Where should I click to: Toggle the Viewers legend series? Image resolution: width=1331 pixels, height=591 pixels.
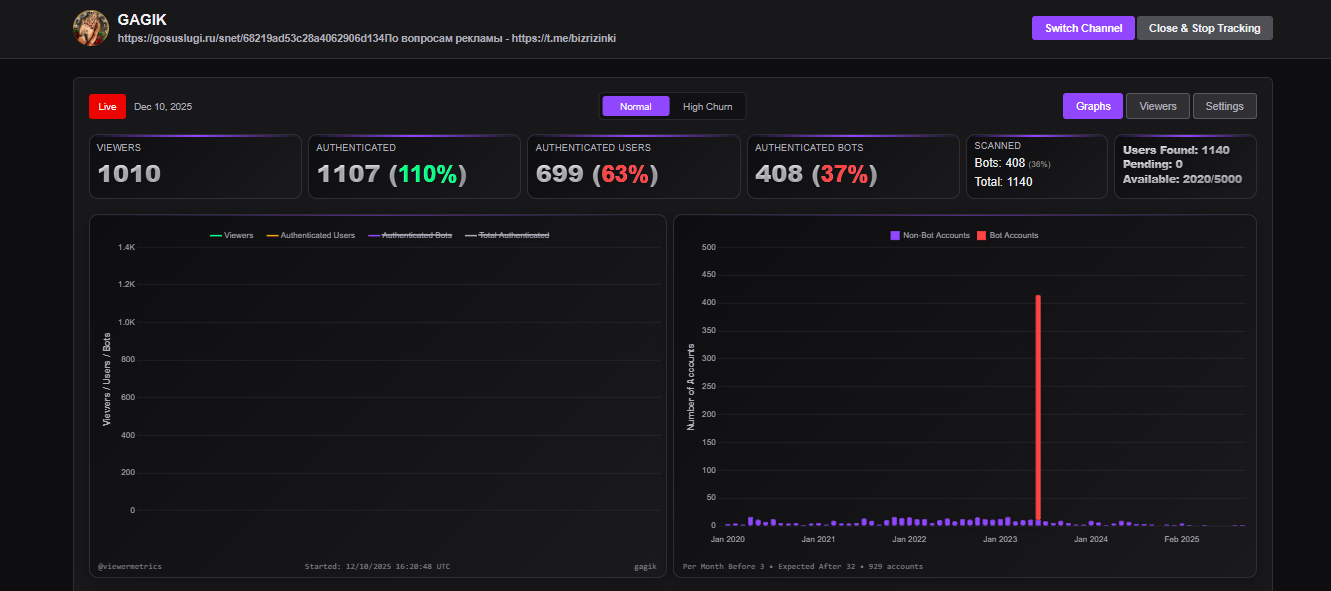(x=231, y=235)
